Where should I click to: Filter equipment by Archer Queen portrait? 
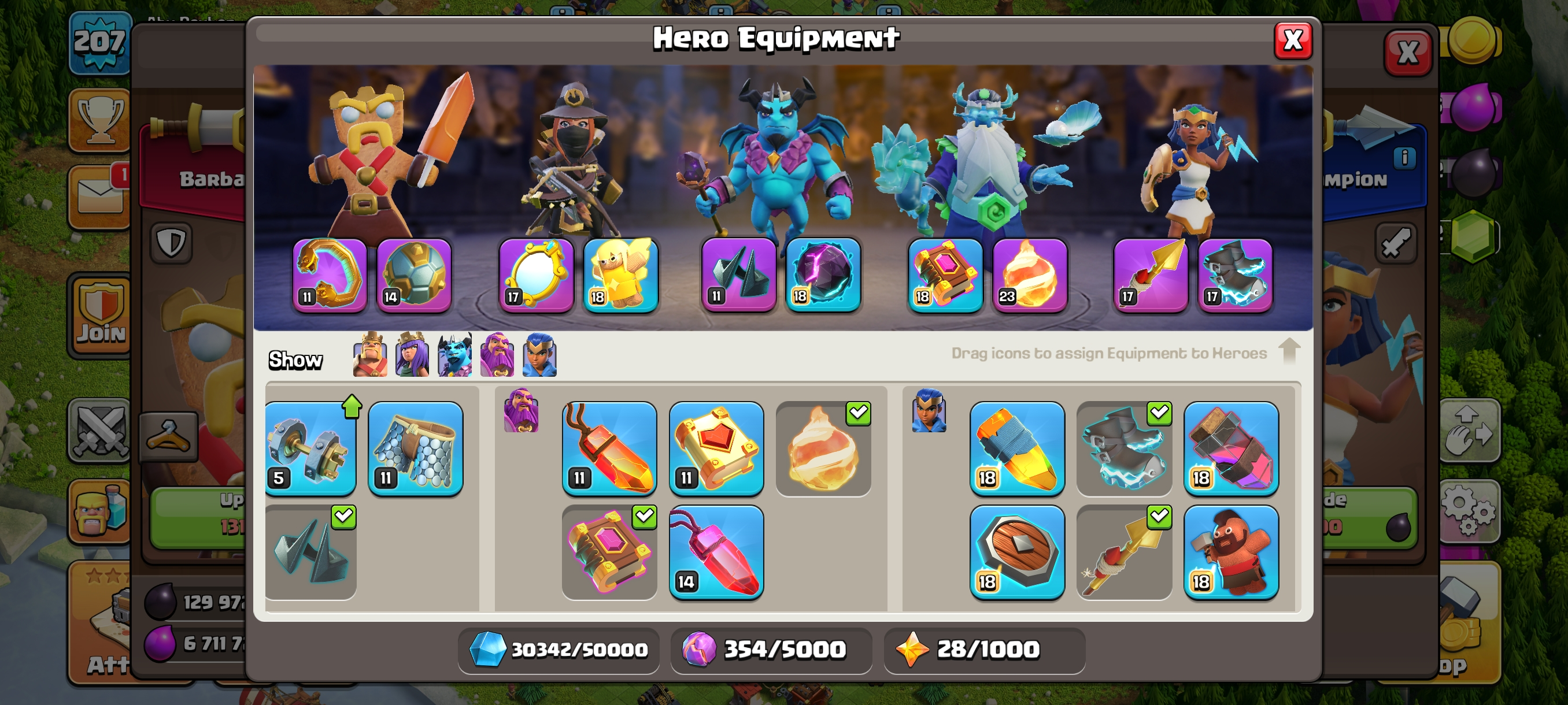[x=412, y=355]
